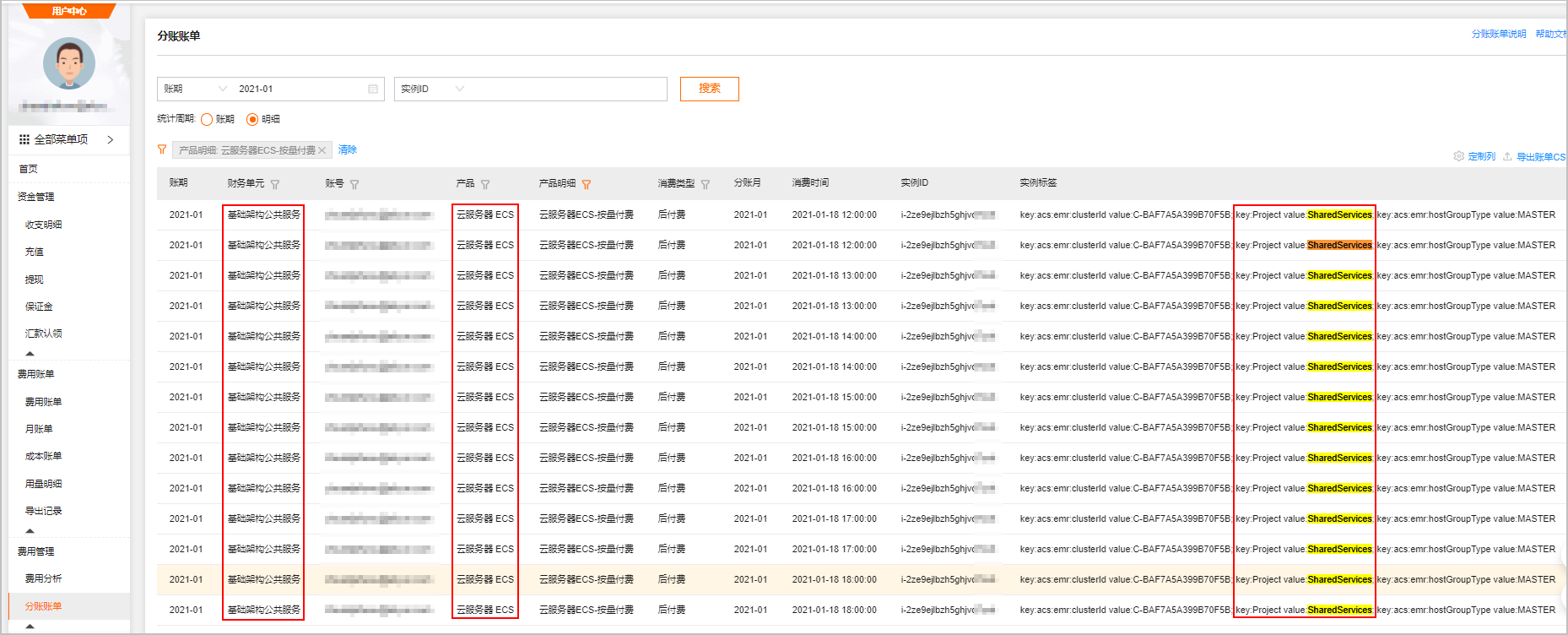1568x635 pixels.
Task: Click the user avatar picture
Action: pyautogui.click(x=69, y=63)
